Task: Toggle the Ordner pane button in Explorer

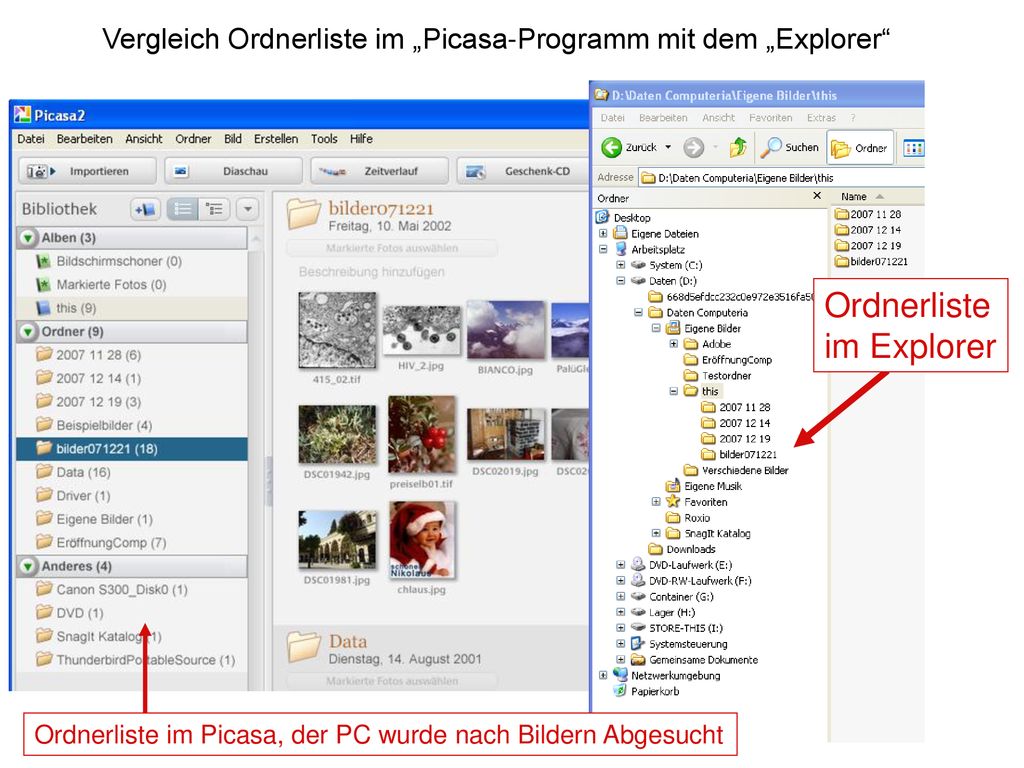Action: point(859,148)
